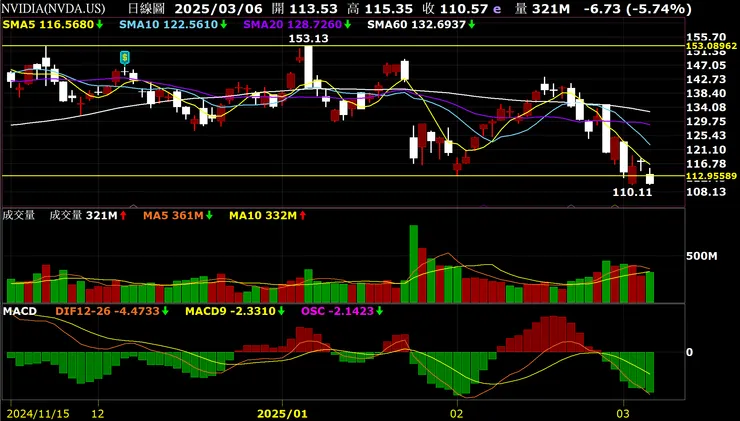This screenshot has height=421, width=740.
Task: Click the 0 level on MACD axis
Action: 690,352
